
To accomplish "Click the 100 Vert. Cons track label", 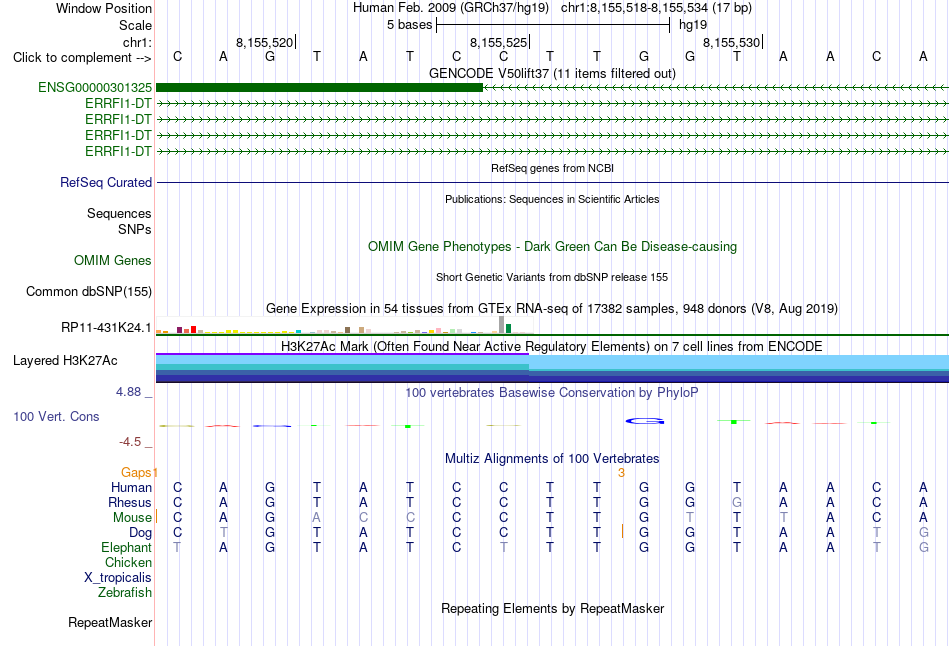I will click(56, 416).
